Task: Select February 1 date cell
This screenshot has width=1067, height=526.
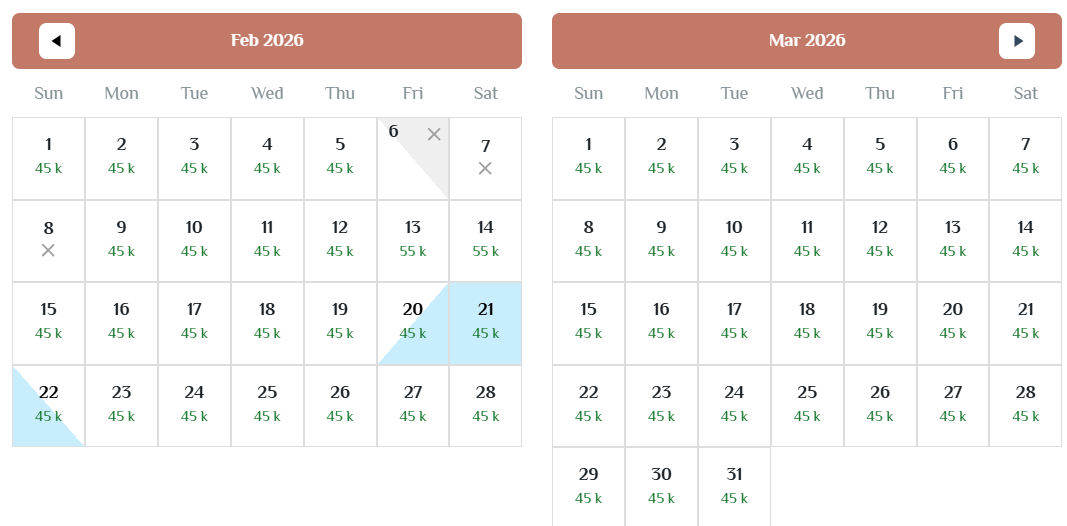Action: tap(48, 159)
